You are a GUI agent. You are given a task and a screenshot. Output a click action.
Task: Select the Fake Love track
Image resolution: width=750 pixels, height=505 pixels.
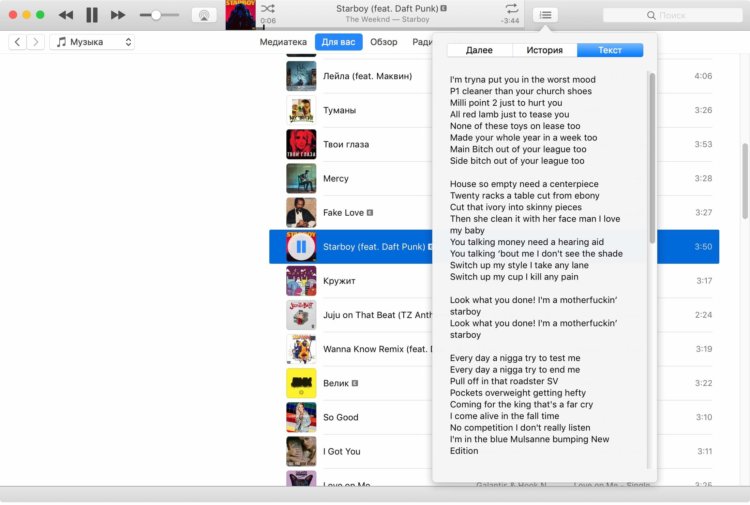click(343, 212)
